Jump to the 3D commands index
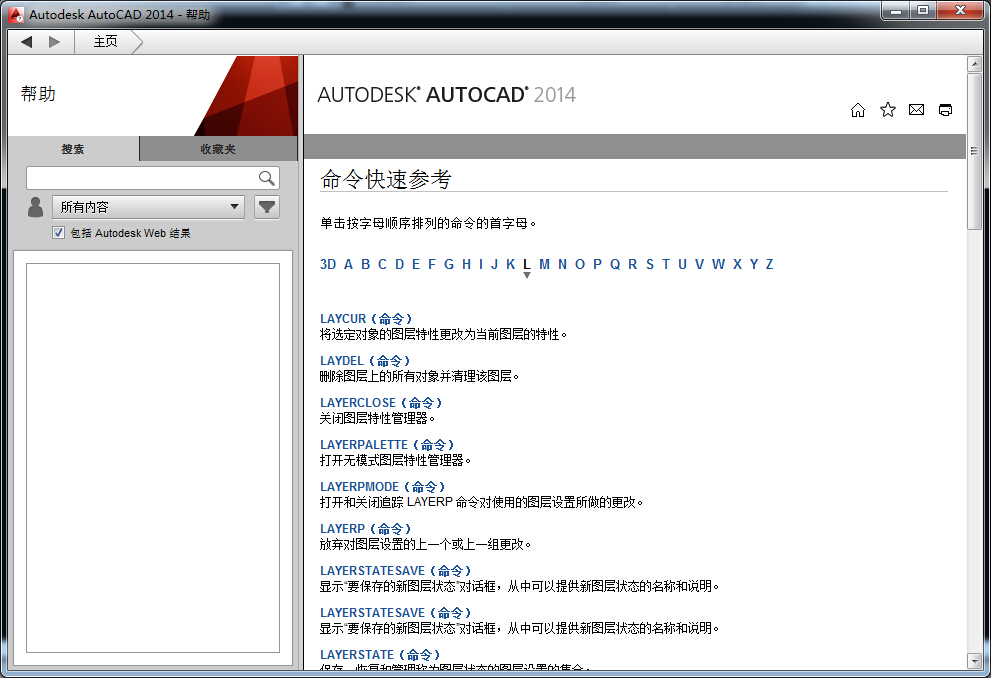Image resolution: width=991 pixels, height=678 pixels. coord(328,264)
